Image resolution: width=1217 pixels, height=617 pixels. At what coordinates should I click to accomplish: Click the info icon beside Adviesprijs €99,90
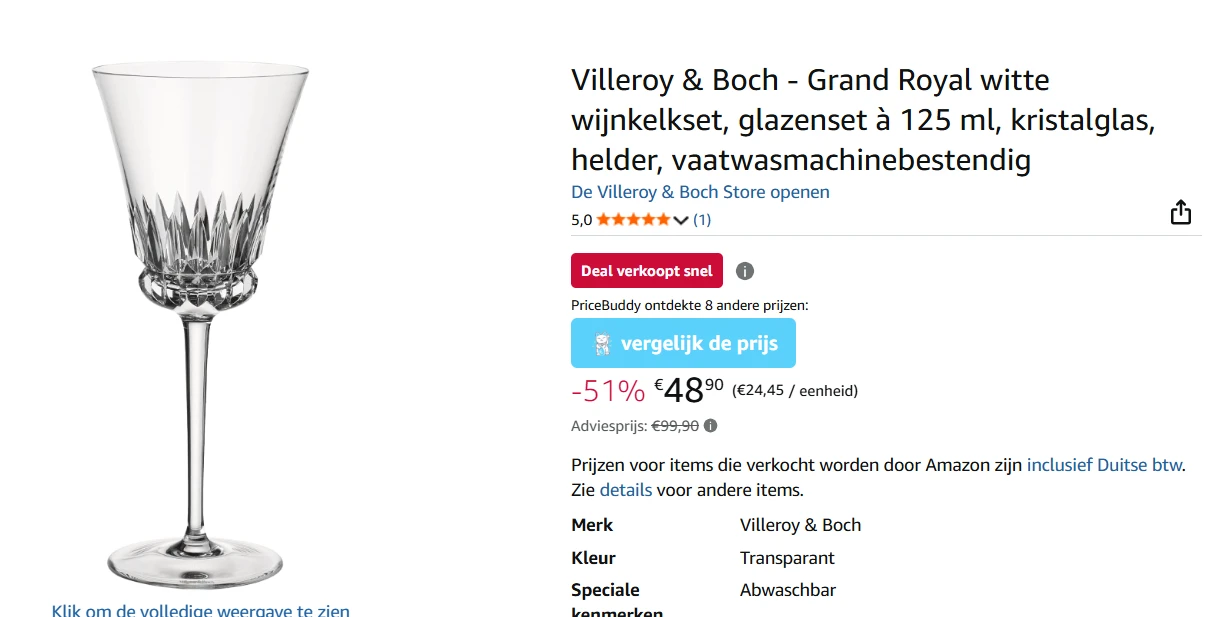[x=710, y=426]
